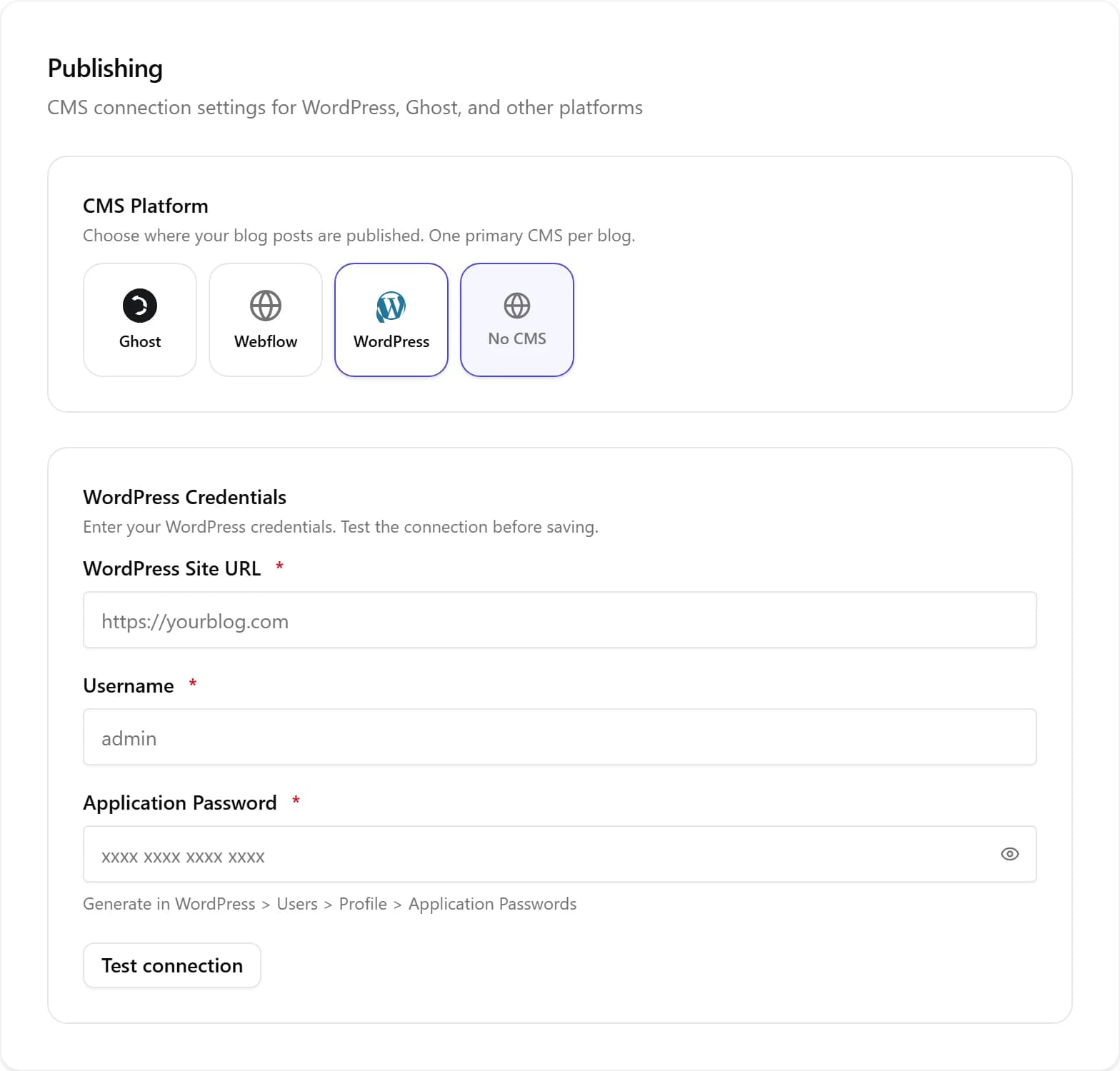Focus the Application Password field
This screenshot has height=1071, width=1120.
pos(560,854)
